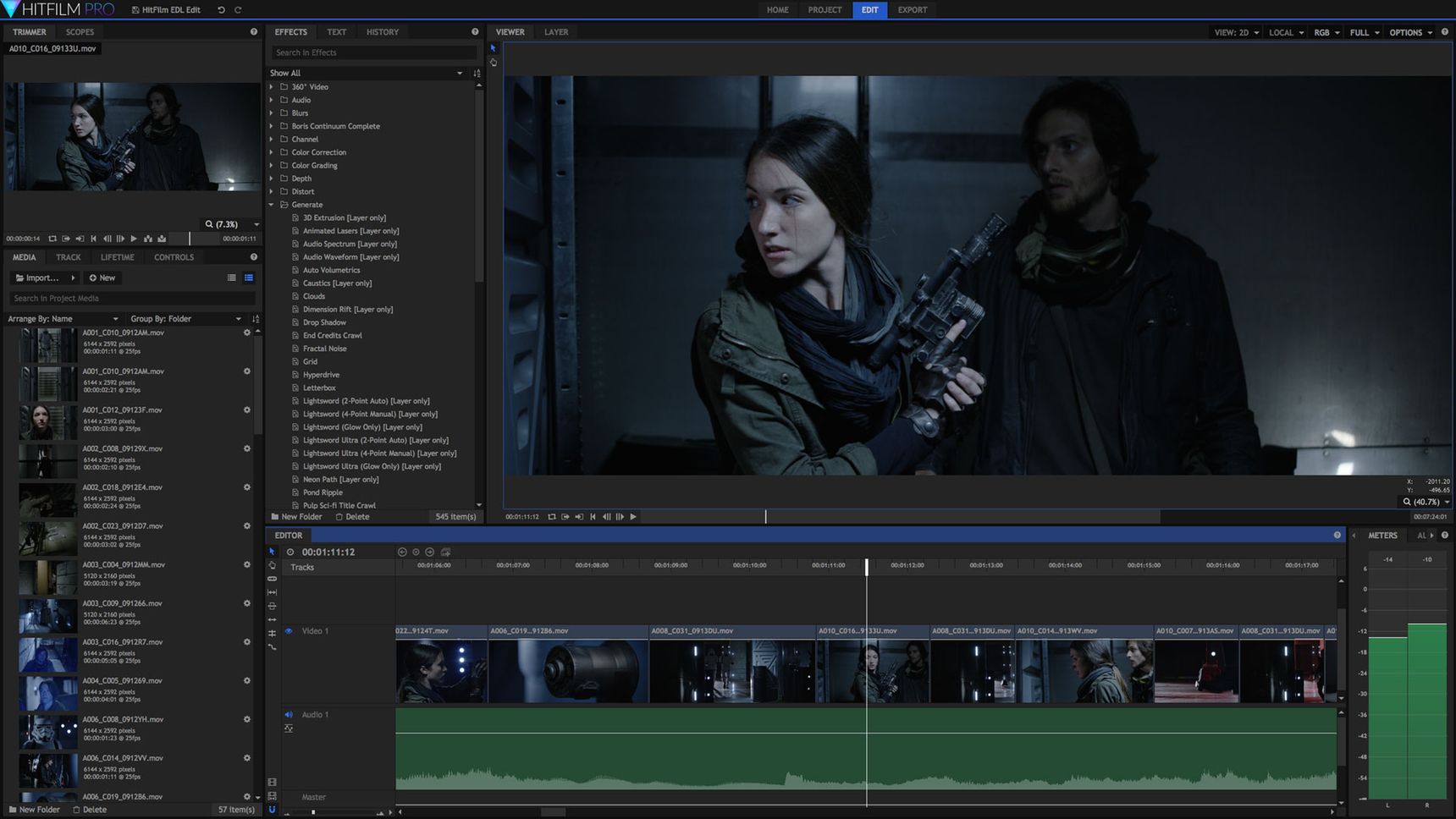Click the Next keyframe icon in the Editor
1456x819 pixels.
point(429,552)
